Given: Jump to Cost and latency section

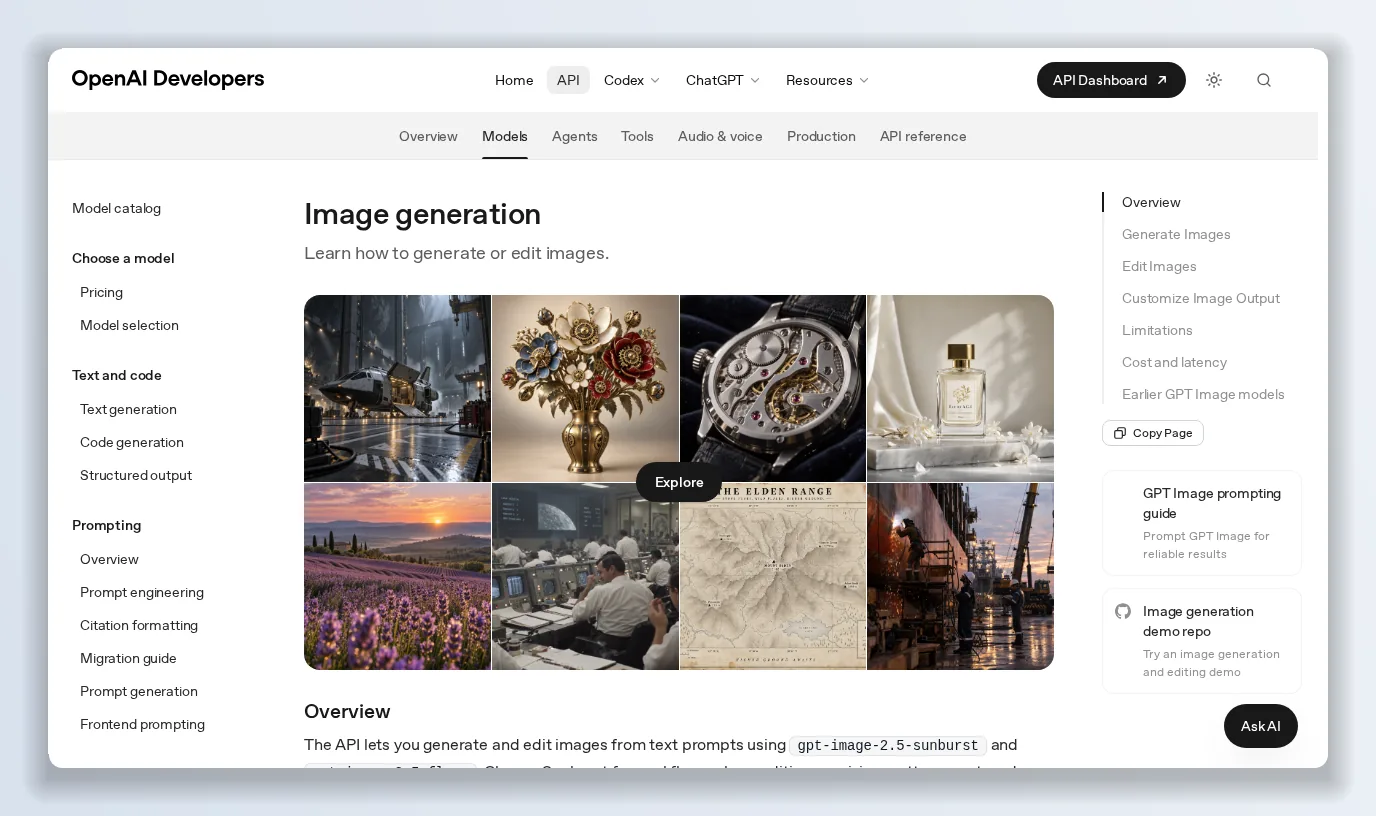Looking at the screenshot, I should pos(1174,362).
